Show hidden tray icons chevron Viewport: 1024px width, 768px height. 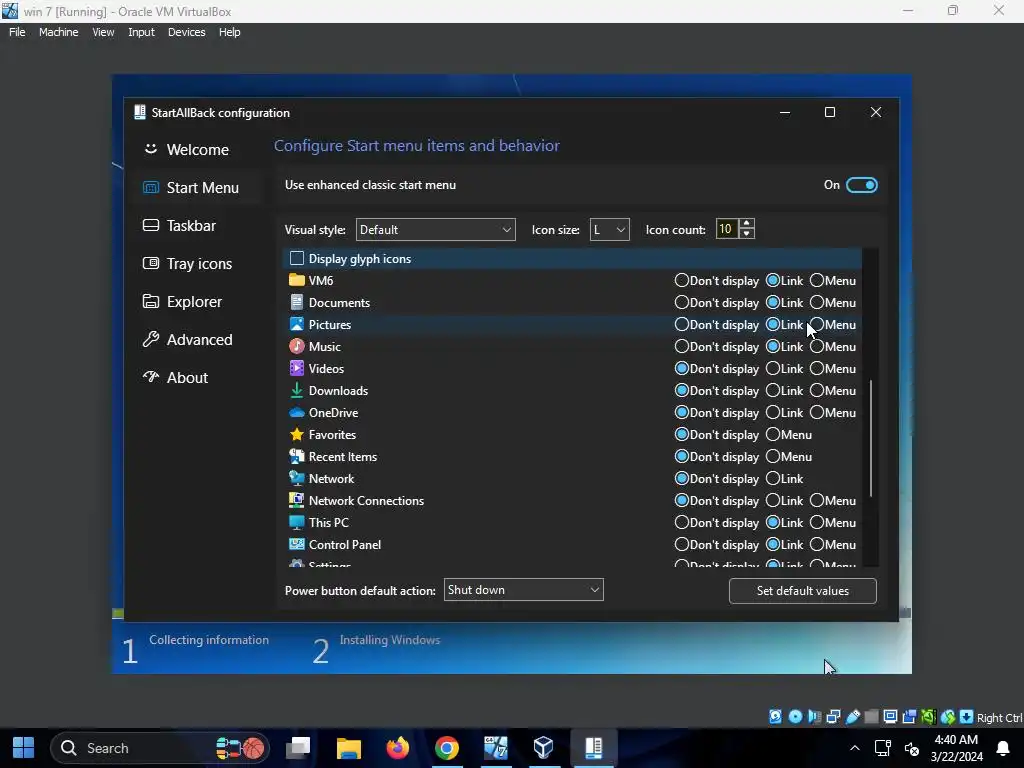pyautogui.click(x=854, y=748)
